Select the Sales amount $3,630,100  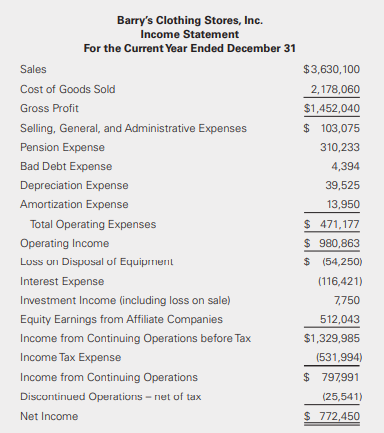(x=332, y=69)
